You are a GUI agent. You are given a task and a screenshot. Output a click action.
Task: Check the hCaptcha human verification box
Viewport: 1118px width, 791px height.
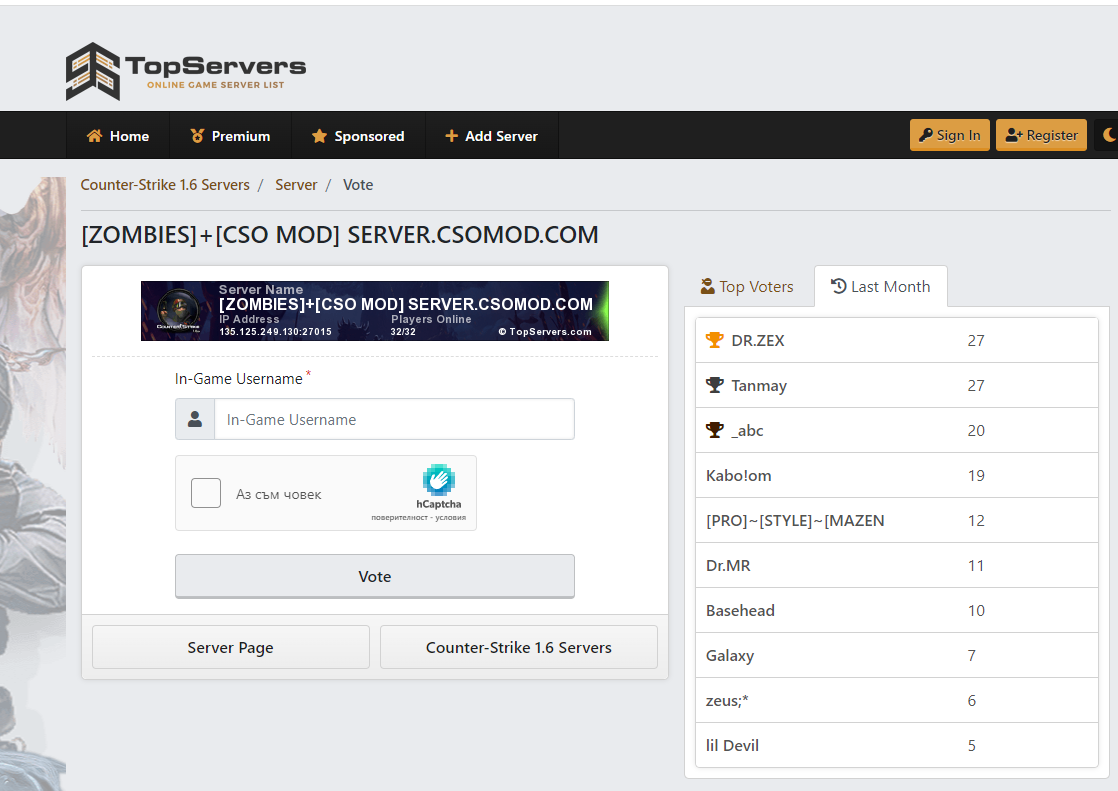[206, 493]
